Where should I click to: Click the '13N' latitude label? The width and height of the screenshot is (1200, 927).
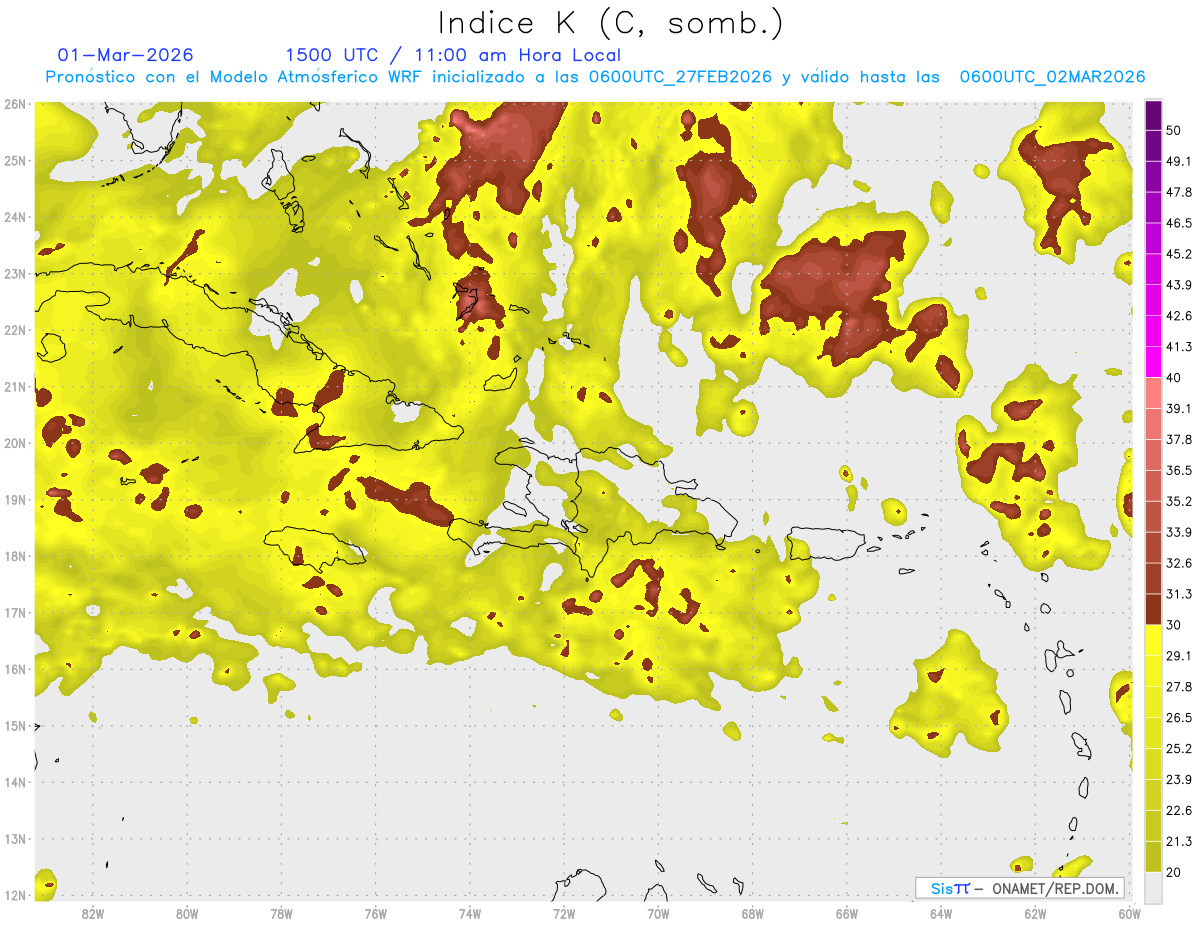[x=14, y=839]
